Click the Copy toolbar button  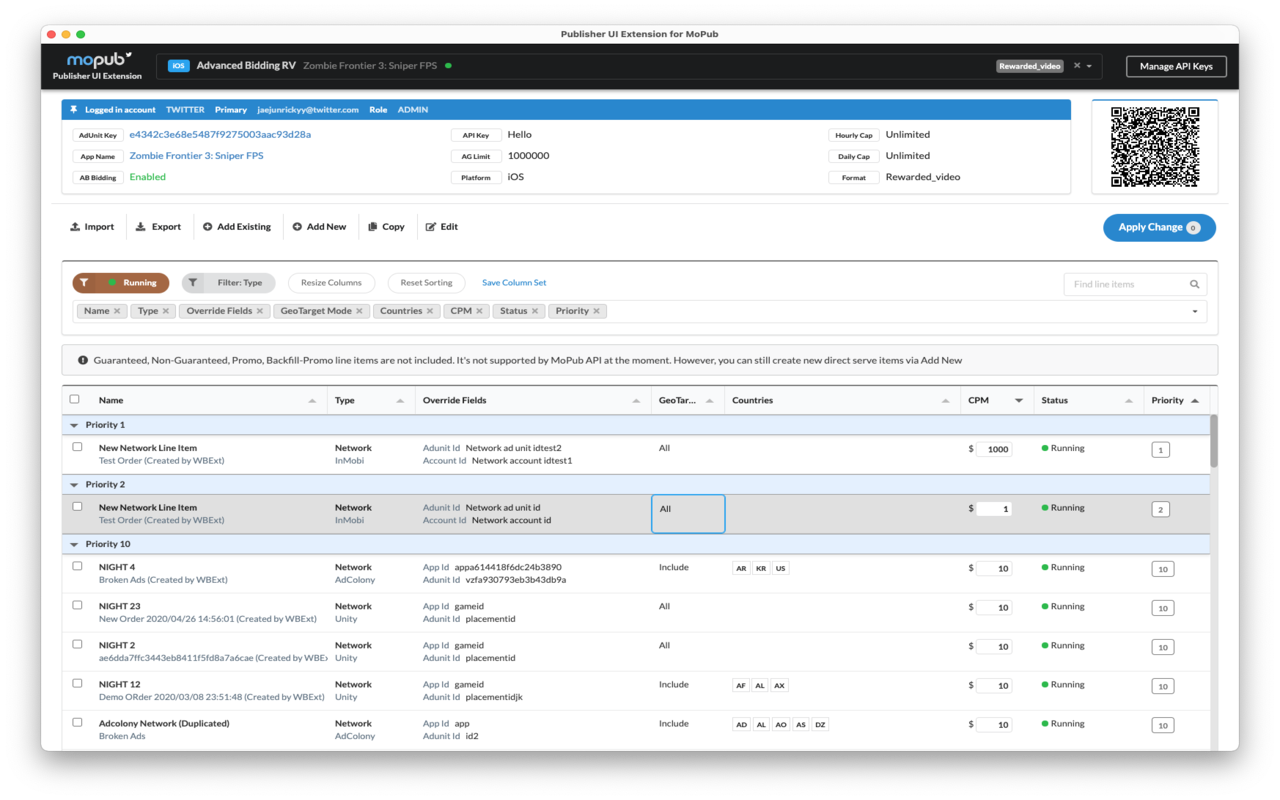[386, 227]
